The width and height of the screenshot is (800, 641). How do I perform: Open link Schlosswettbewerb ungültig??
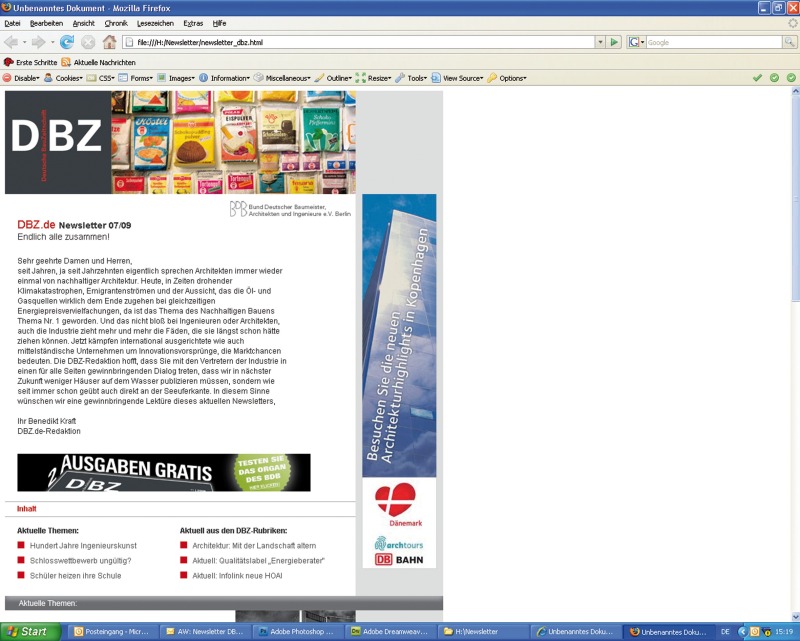(x=81, y=560)
